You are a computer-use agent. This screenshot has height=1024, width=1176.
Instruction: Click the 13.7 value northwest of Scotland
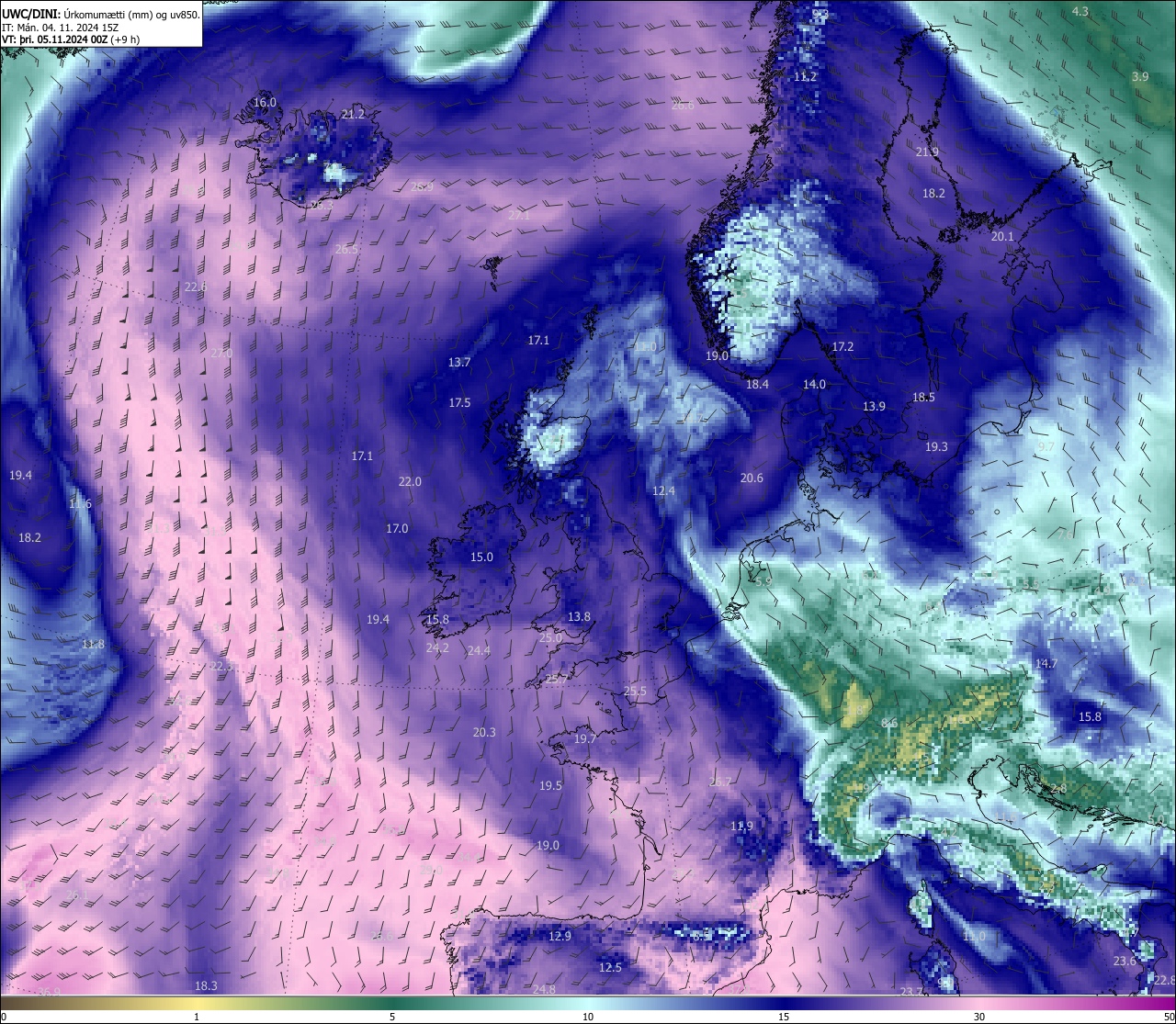click(459, 362)
